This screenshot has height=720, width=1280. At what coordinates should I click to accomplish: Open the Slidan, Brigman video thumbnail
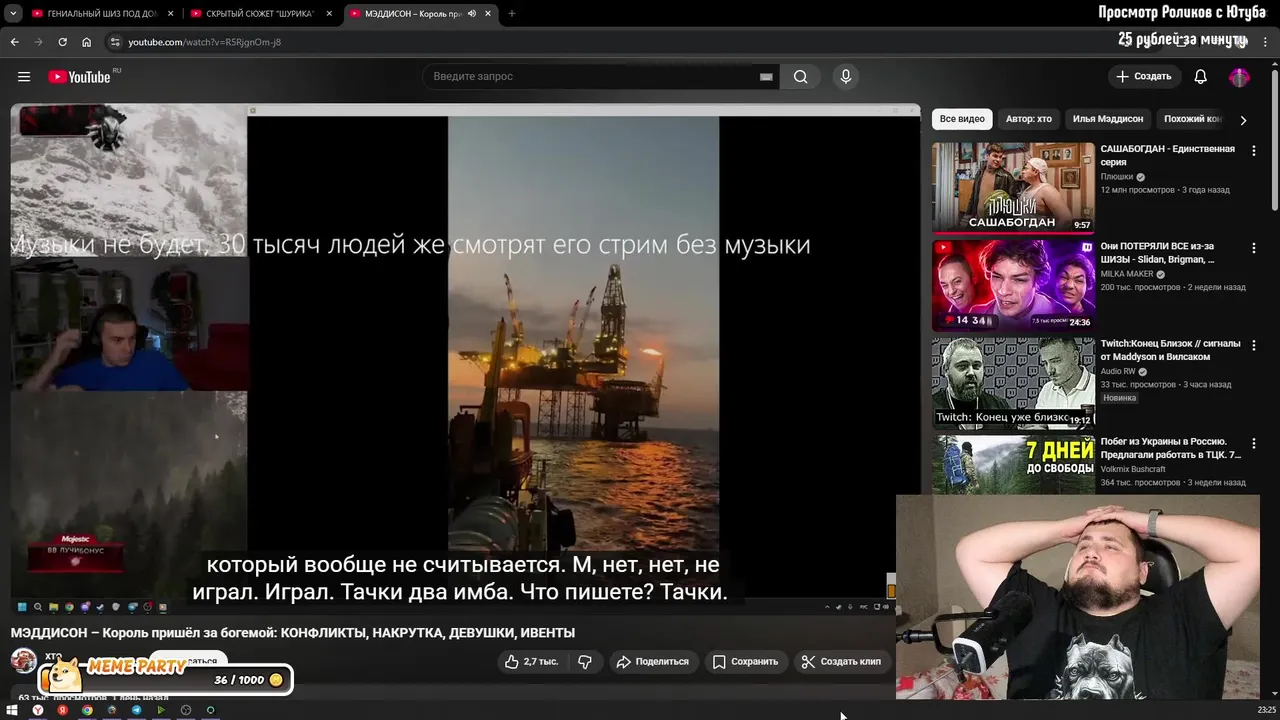pos(1013,285)
